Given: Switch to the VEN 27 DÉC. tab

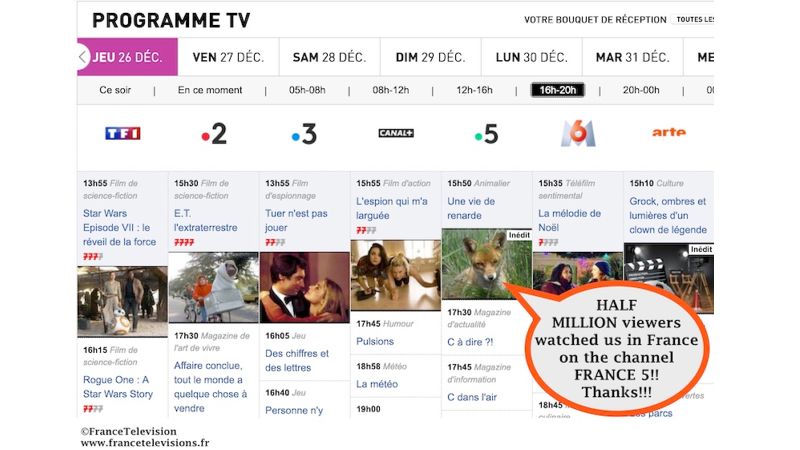Looking at the screenshot, I should point(228,57).
